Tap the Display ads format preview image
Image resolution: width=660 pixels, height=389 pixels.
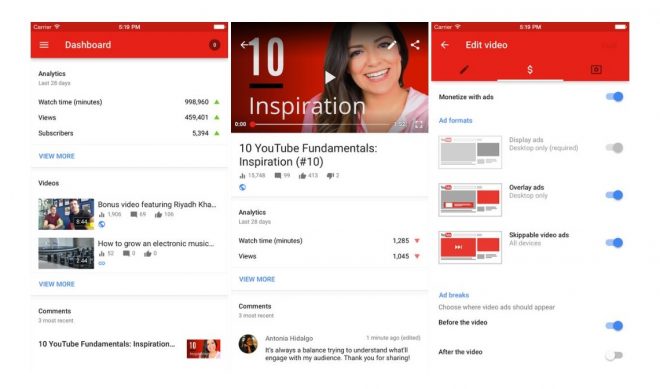[470, 152]
